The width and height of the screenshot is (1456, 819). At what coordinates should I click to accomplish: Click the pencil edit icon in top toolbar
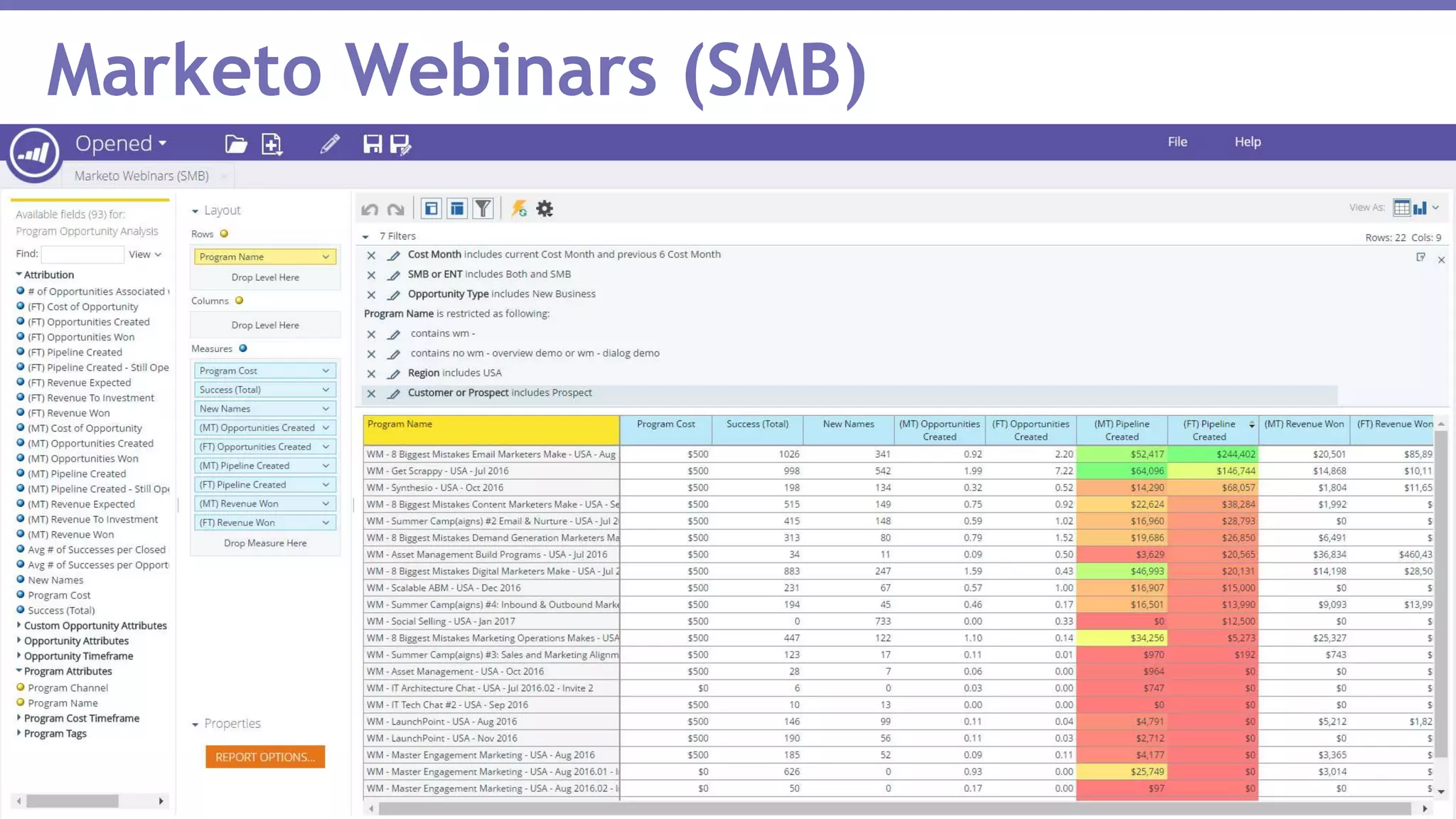[329, 144]
